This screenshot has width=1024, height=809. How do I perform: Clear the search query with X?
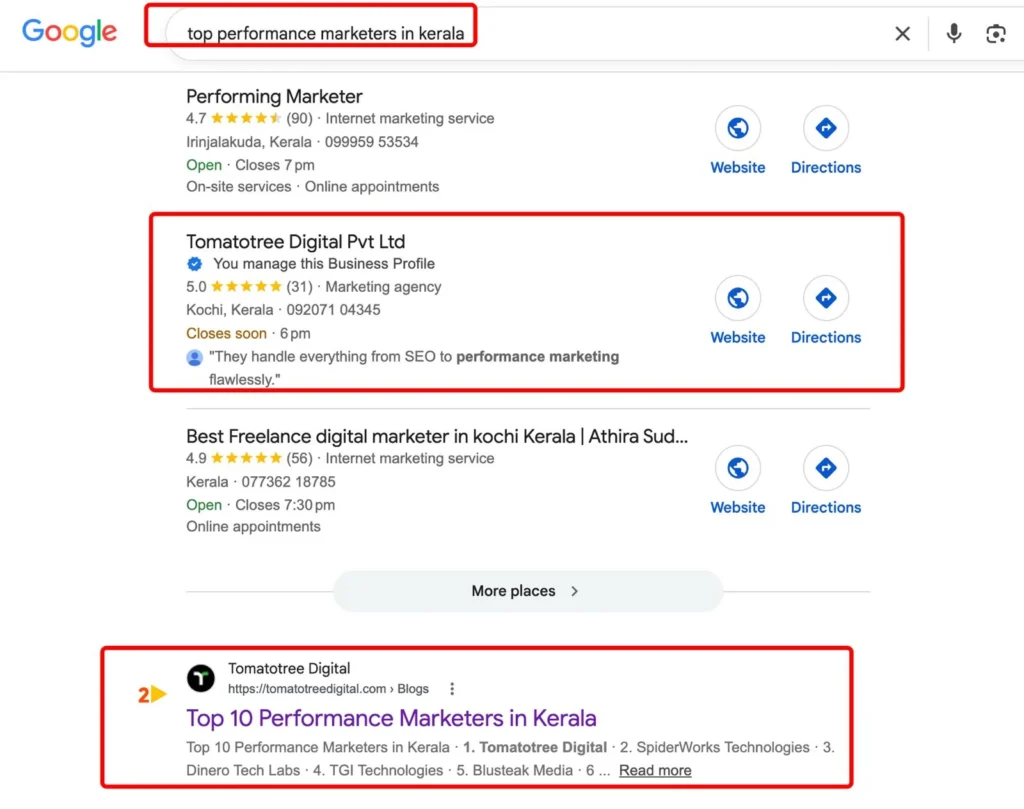click(903, 33)
